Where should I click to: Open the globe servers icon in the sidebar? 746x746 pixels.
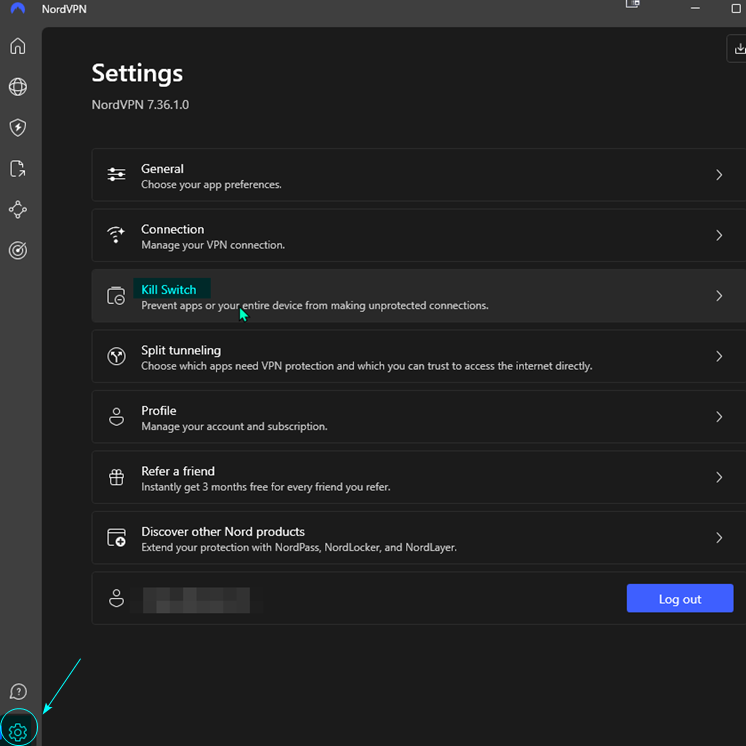18,87
